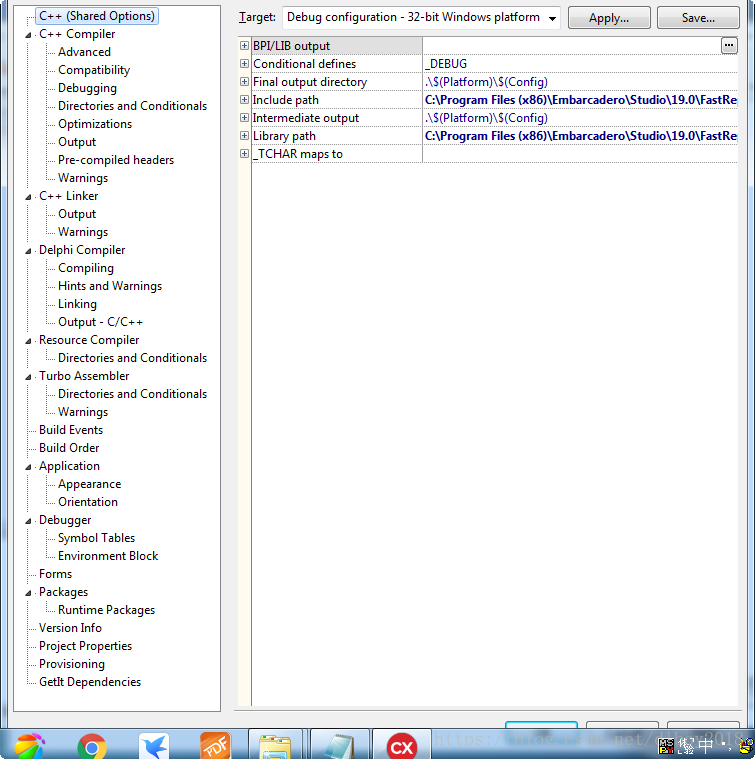Collapse the Packages tree node

point(29,593)
